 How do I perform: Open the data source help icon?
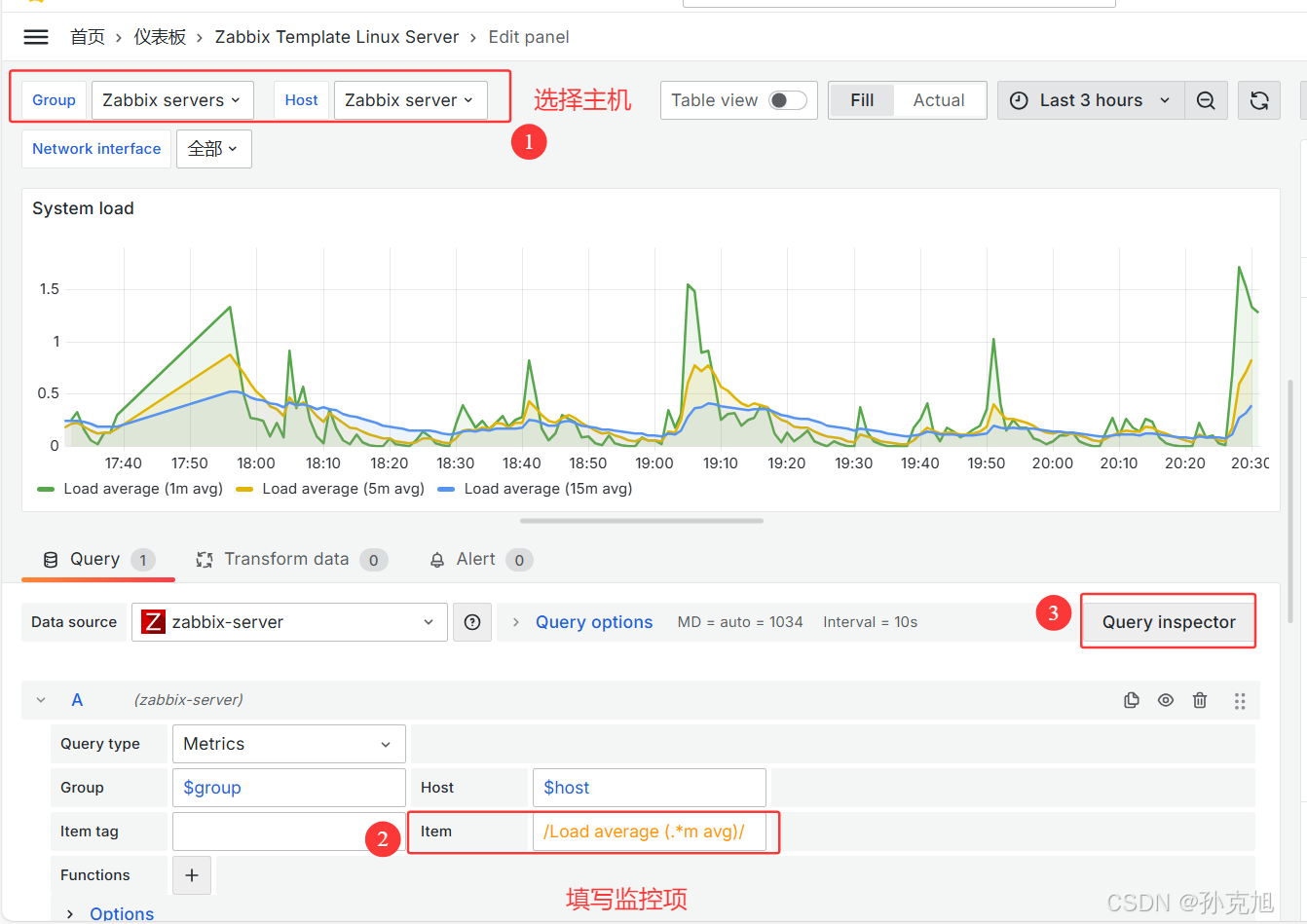(x=472, y=622)
